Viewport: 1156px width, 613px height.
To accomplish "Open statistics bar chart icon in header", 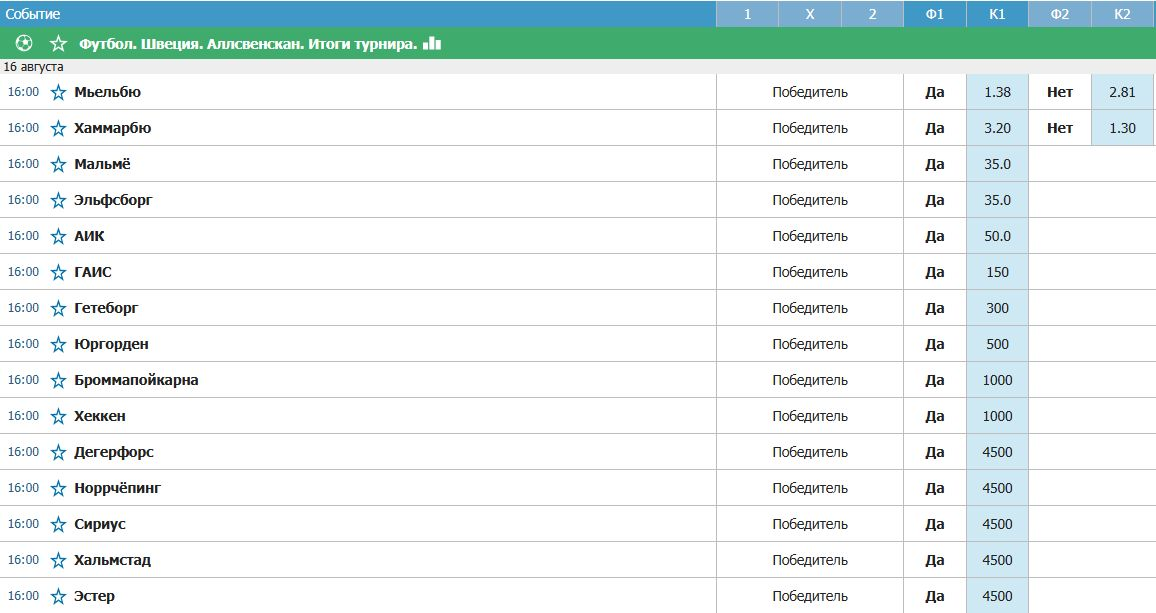I will (432, 44).
